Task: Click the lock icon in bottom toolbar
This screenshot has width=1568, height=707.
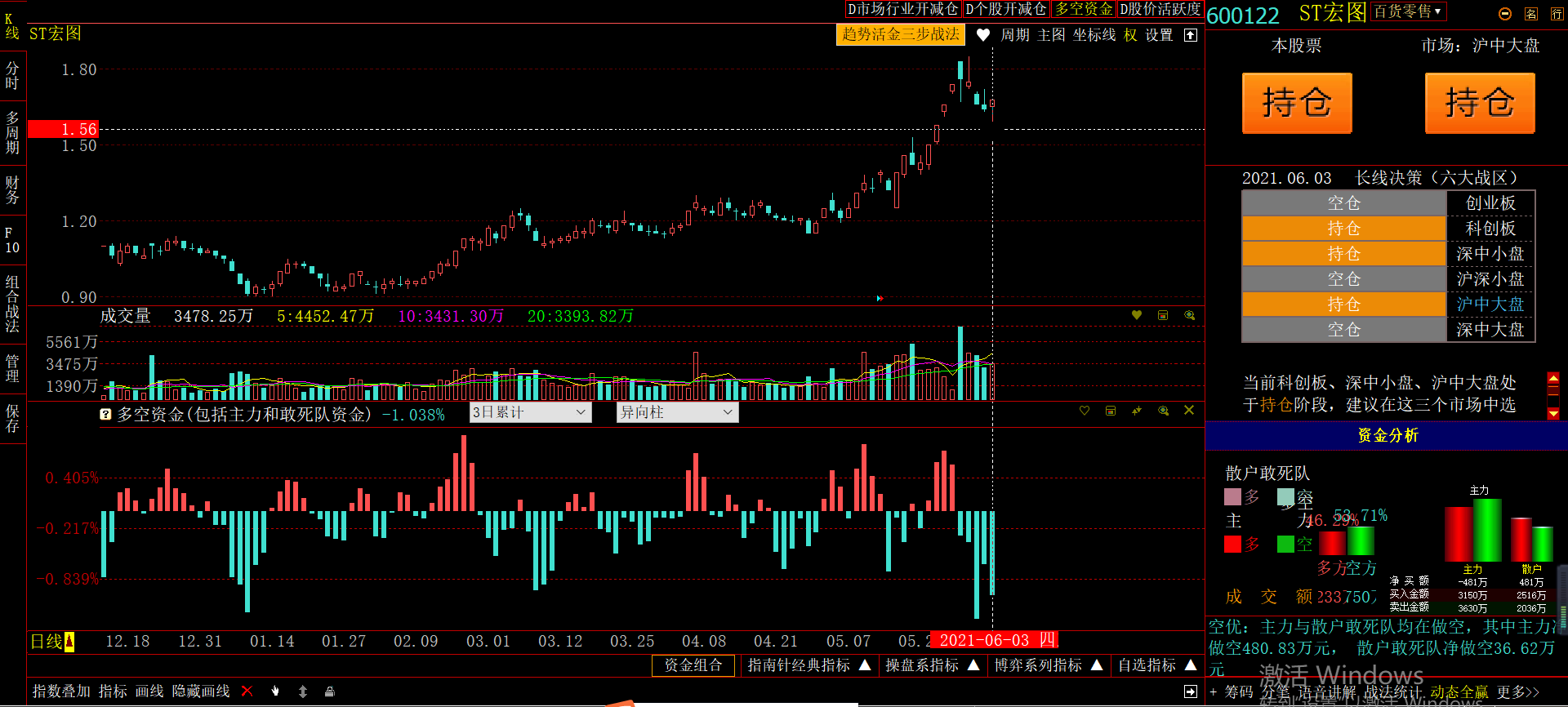Action: (330, 691)
